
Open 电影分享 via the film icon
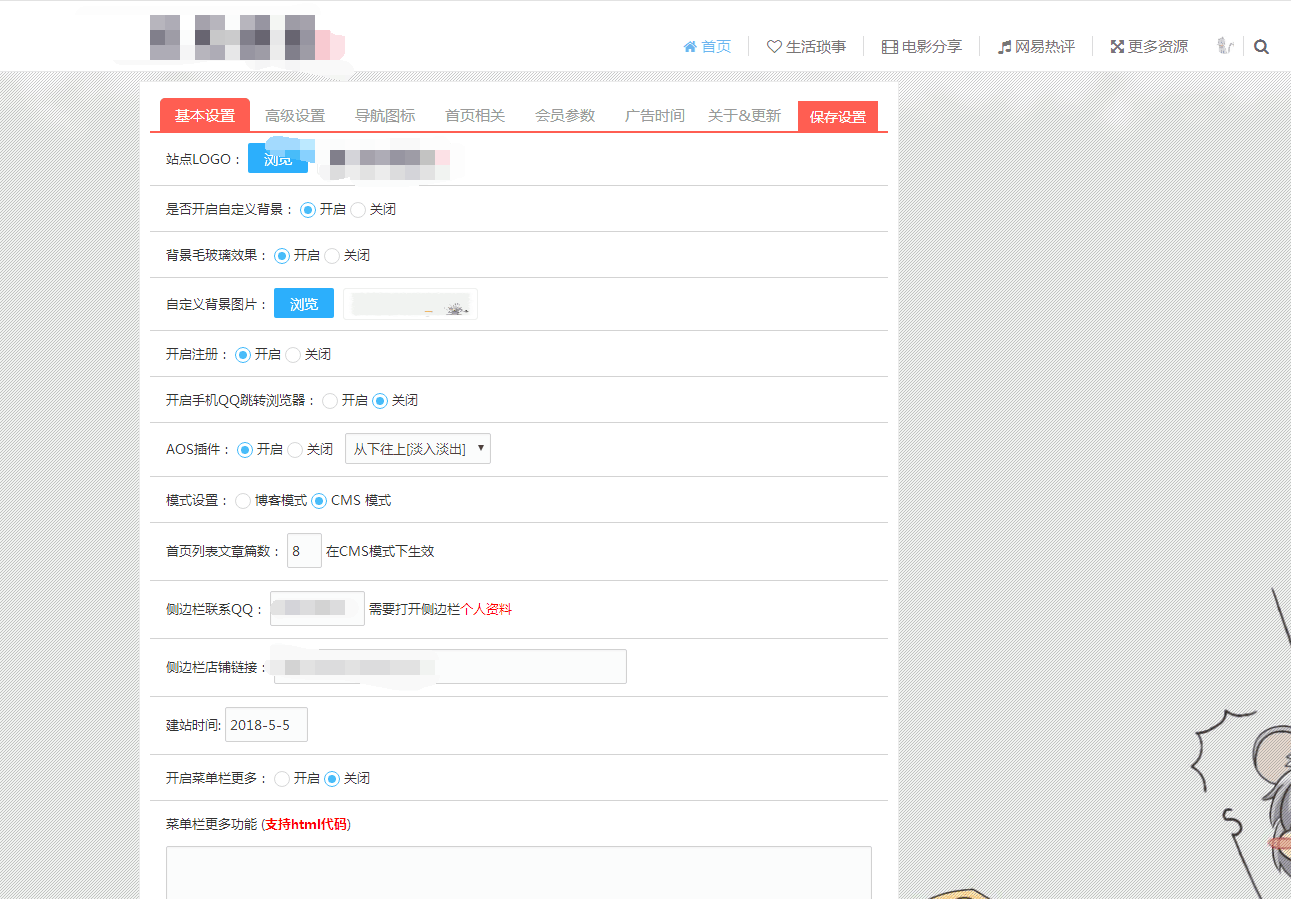(x=887, y=45)
